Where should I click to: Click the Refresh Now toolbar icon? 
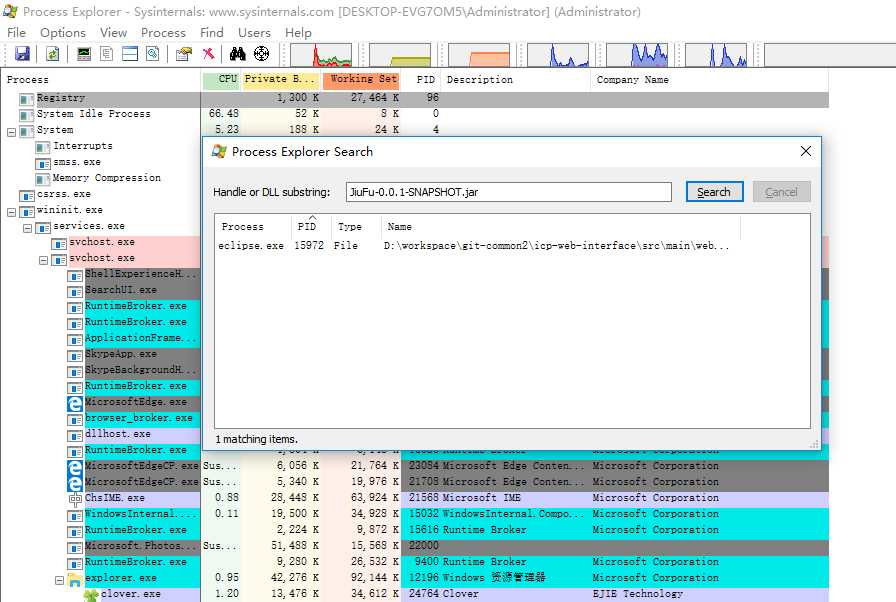click(52, 54)
